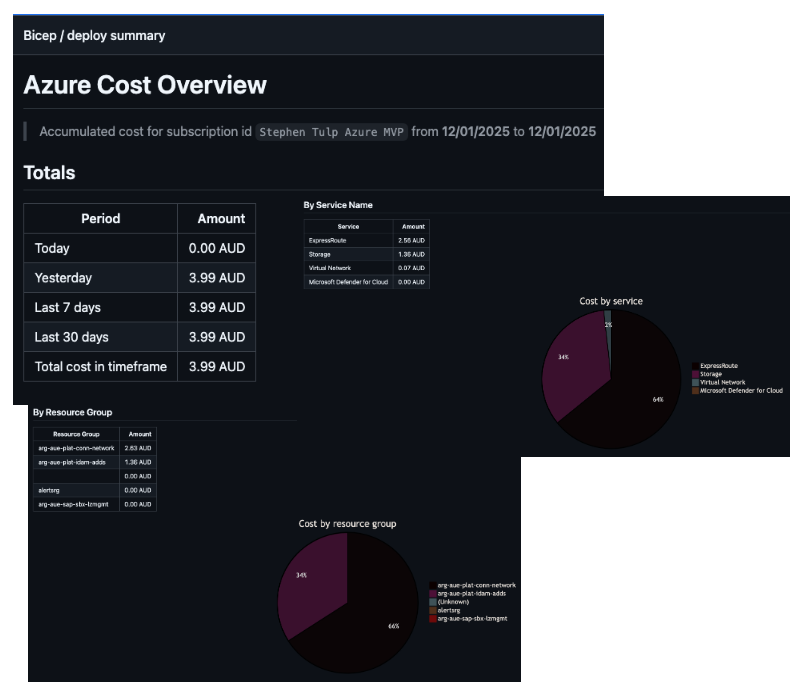
Task: Select the arg-aue-plat-conn-network legend marker
Action: click(432, 585)
